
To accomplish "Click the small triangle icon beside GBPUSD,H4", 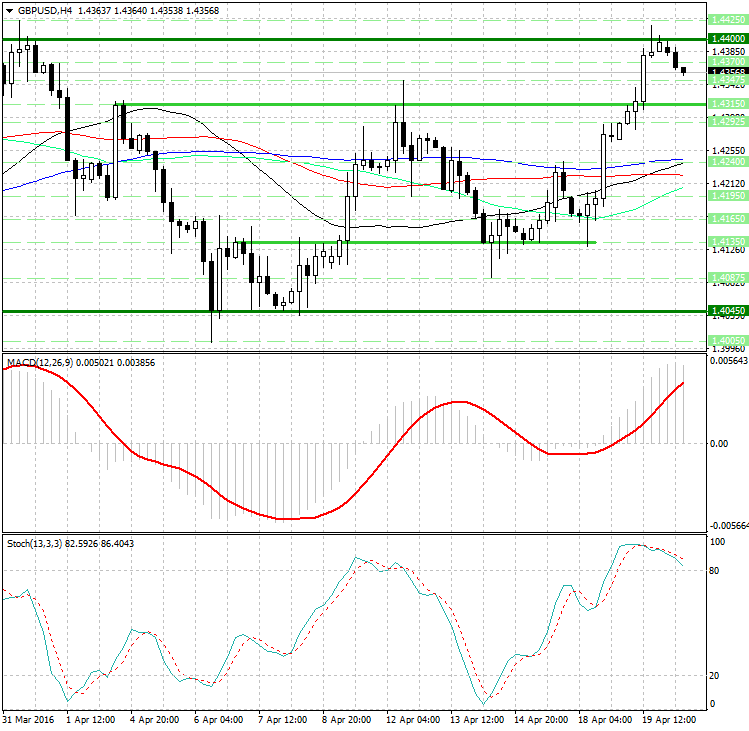I will [x=7, y=10].
